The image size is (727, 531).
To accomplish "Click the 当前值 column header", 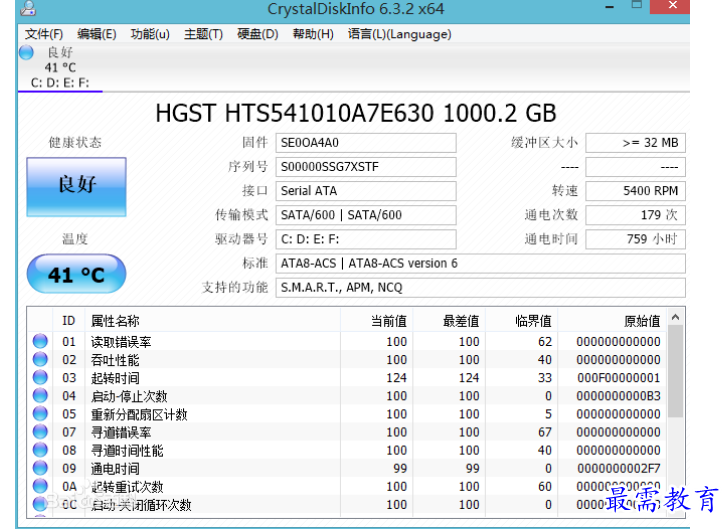I will tap(376, 320).
